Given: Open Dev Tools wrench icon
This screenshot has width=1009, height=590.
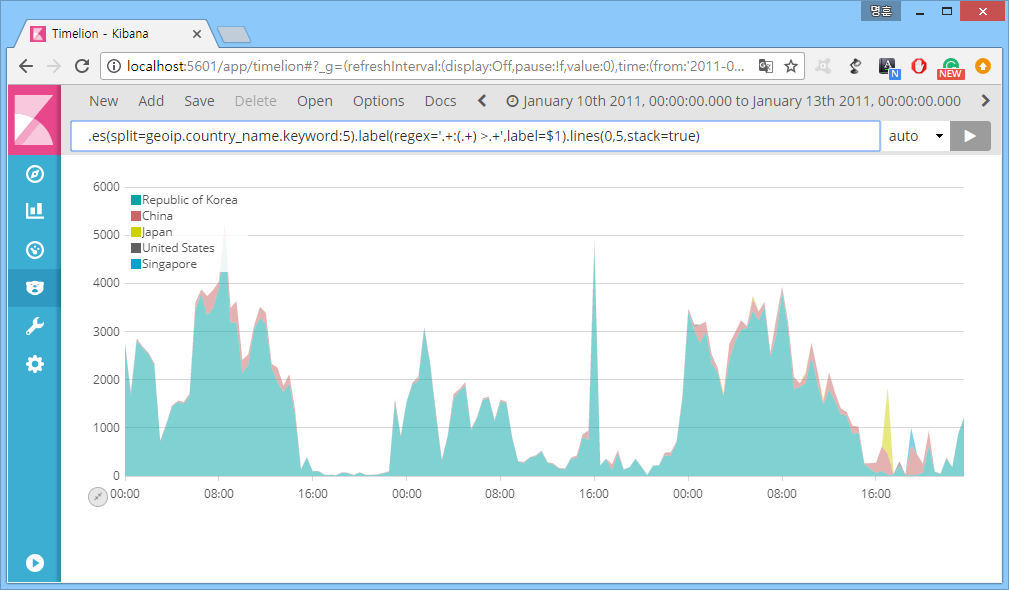Looking at the screenshot, I should pyautogui.click(x=35, y=326).
